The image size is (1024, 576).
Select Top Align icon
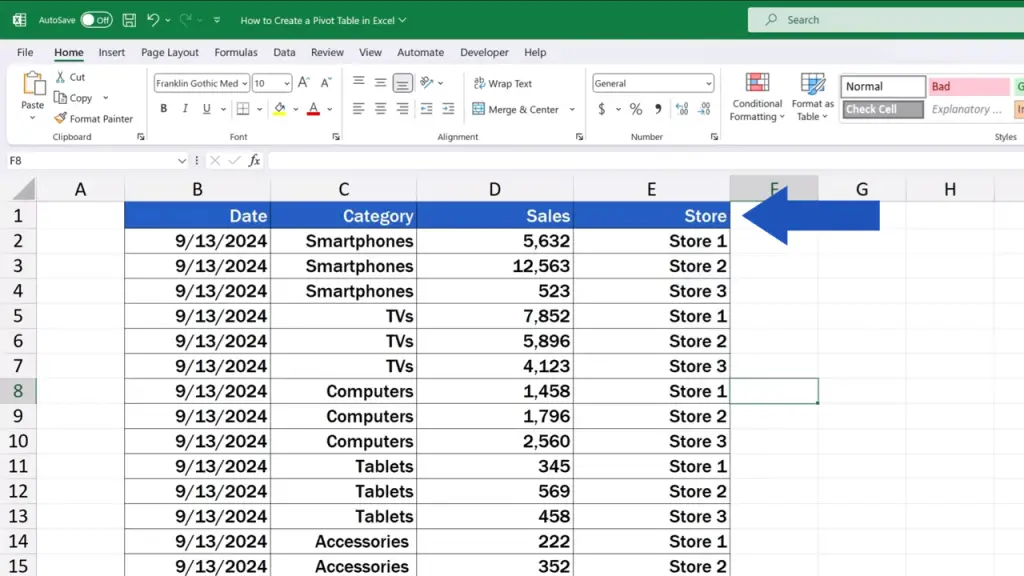point(359,83)
